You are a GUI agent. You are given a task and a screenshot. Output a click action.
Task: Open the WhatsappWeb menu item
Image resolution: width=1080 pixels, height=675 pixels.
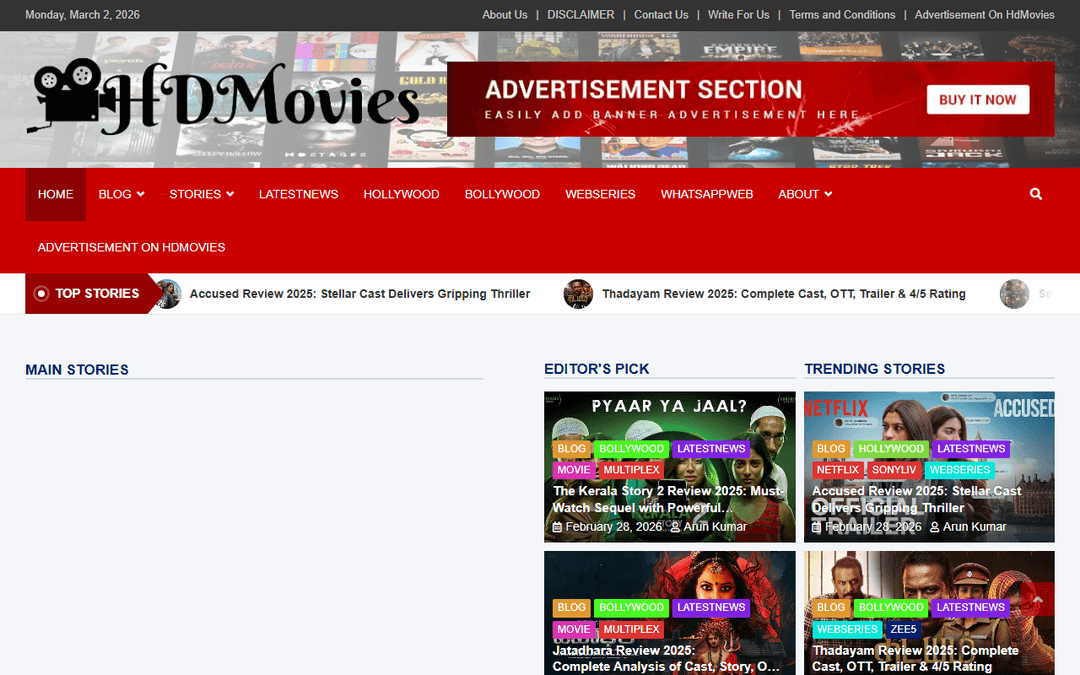point(707,194)
